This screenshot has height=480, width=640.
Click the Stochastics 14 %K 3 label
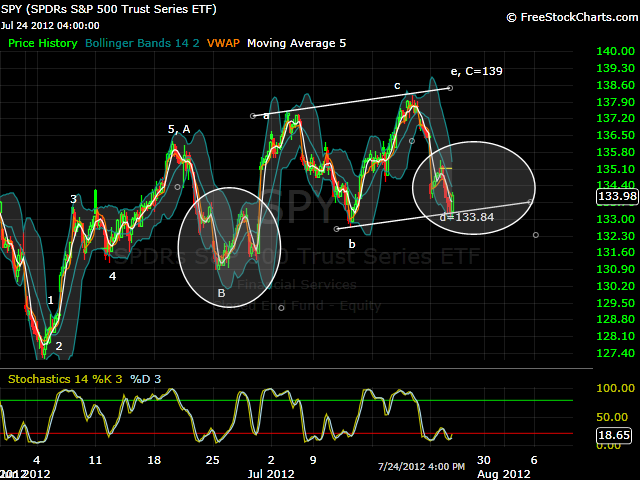coord(65,379)
